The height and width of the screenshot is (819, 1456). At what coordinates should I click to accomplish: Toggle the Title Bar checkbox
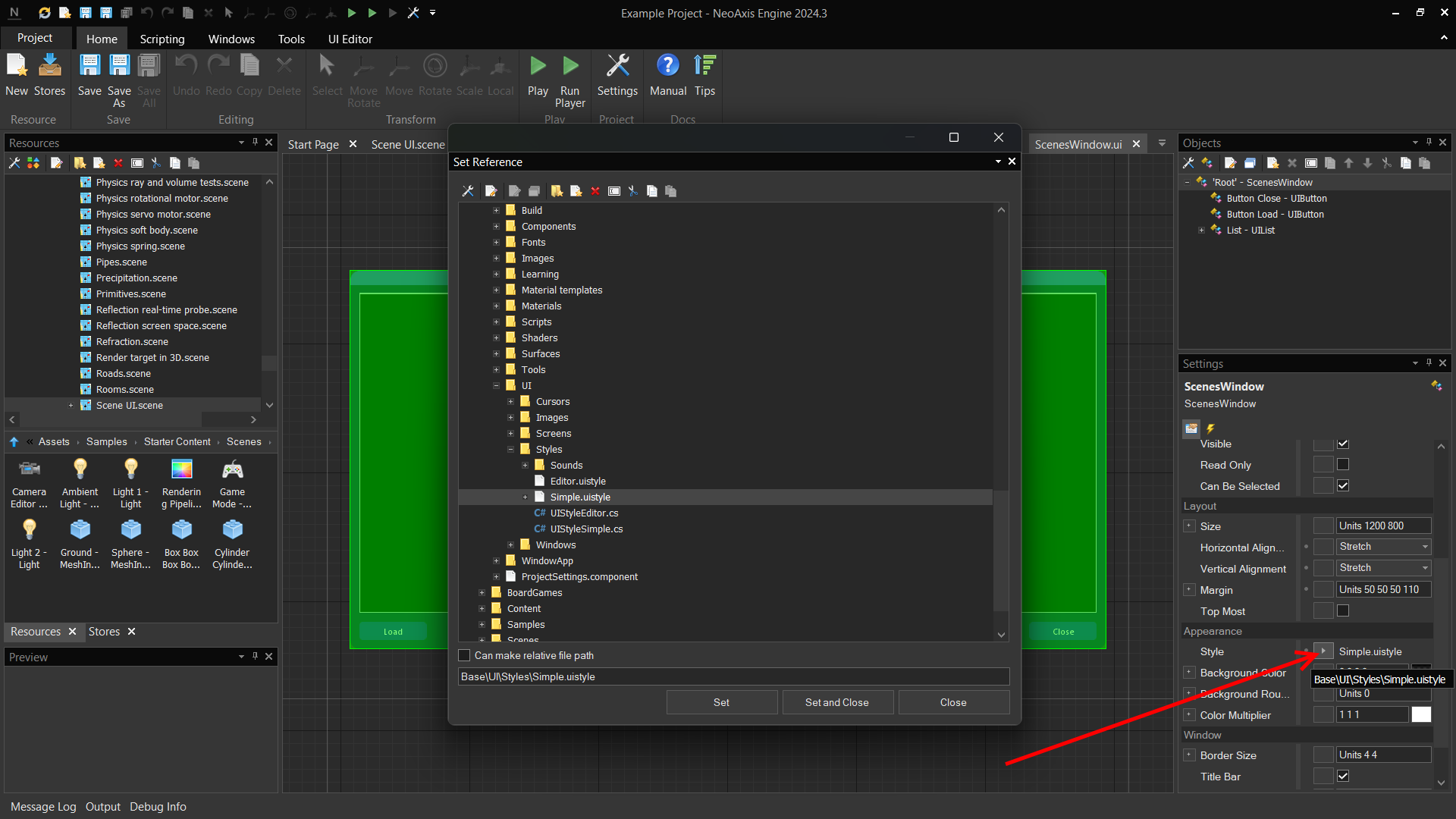tap(1343, 776)
